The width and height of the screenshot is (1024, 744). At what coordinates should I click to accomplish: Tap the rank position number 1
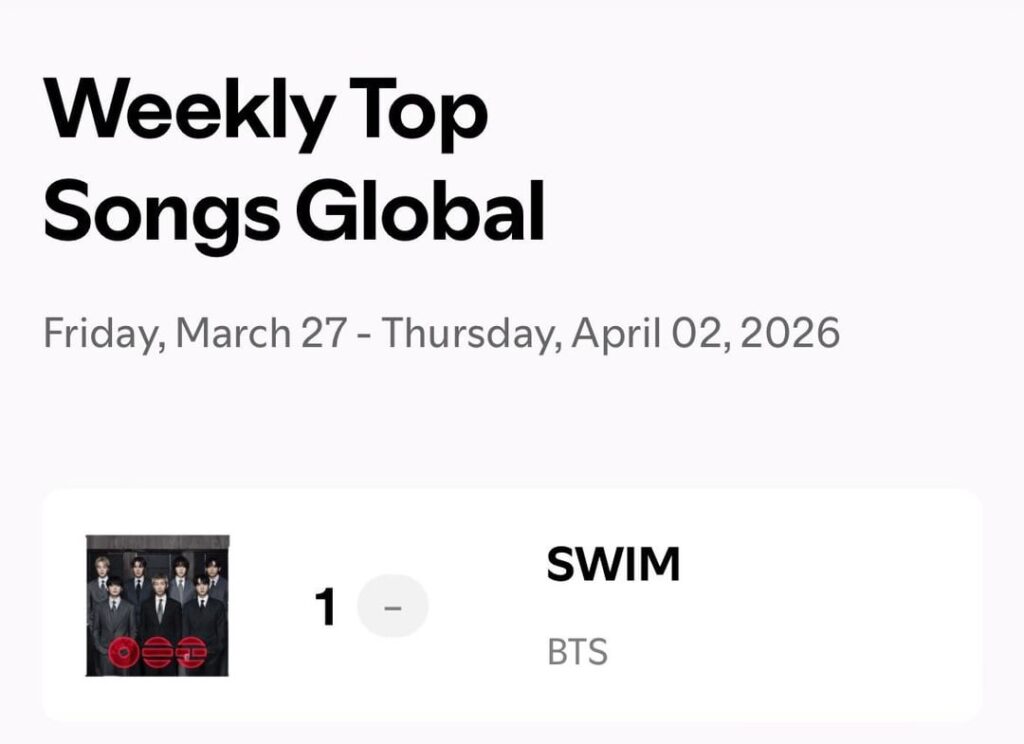tap(324, 606)
